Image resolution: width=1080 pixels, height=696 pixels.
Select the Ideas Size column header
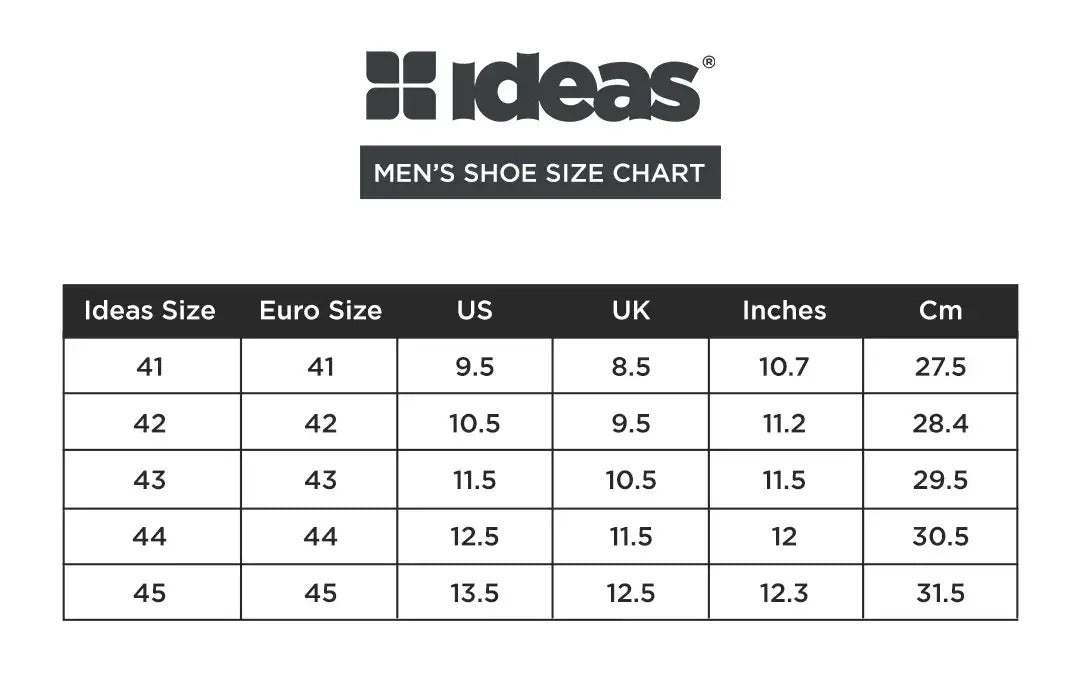[150, 311]
